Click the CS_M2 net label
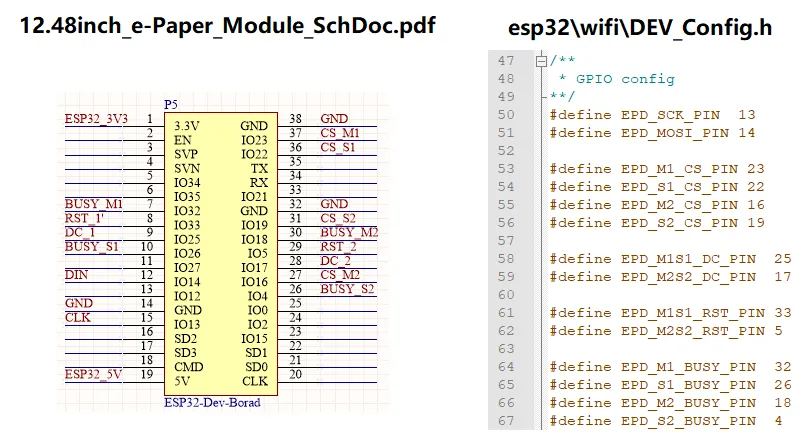Screen dimensions: 806x443 tap(340, 275)
